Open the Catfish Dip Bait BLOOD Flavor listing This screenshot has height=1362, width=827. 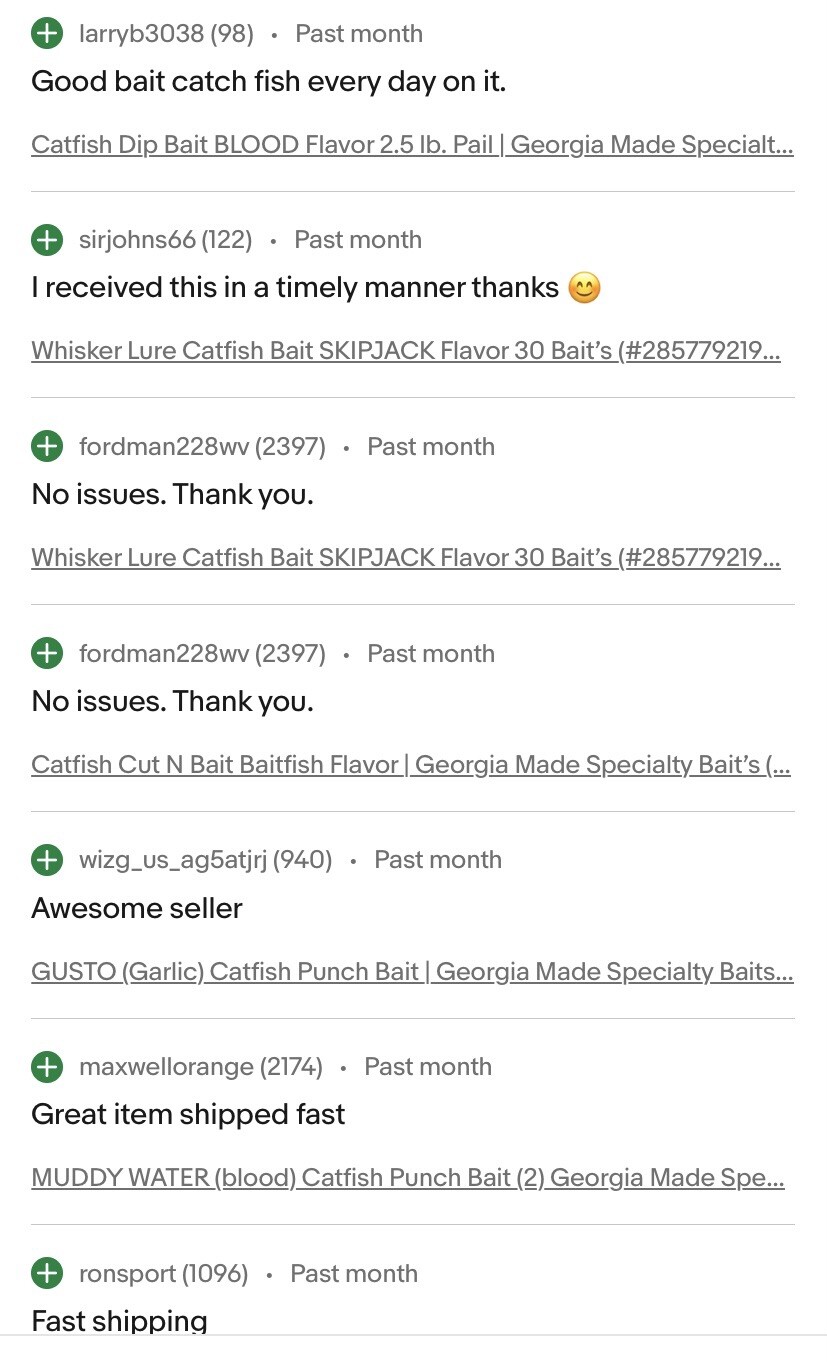[412, 145]
